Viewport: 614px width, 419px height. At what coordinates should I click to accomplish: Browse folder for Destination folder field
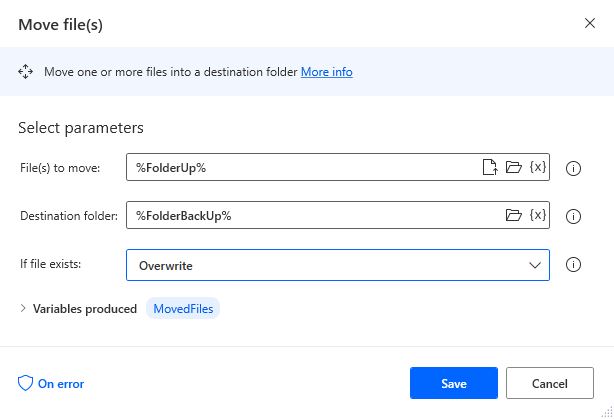click(x=513, y=215)
